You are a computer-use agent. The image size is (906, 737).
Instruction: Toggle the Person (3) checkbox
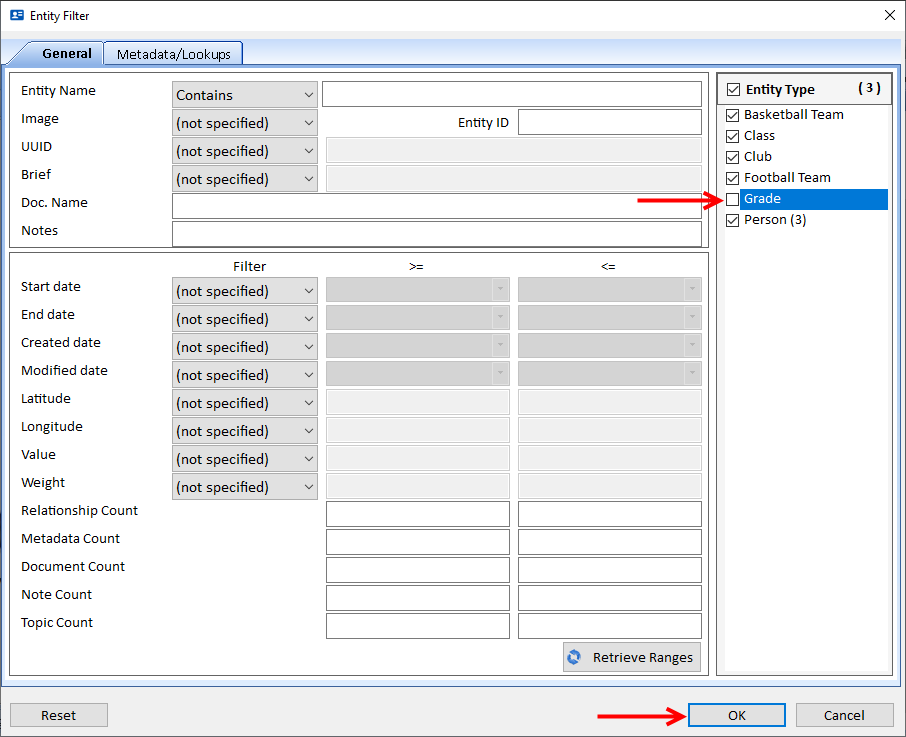[x=733, y=220]
